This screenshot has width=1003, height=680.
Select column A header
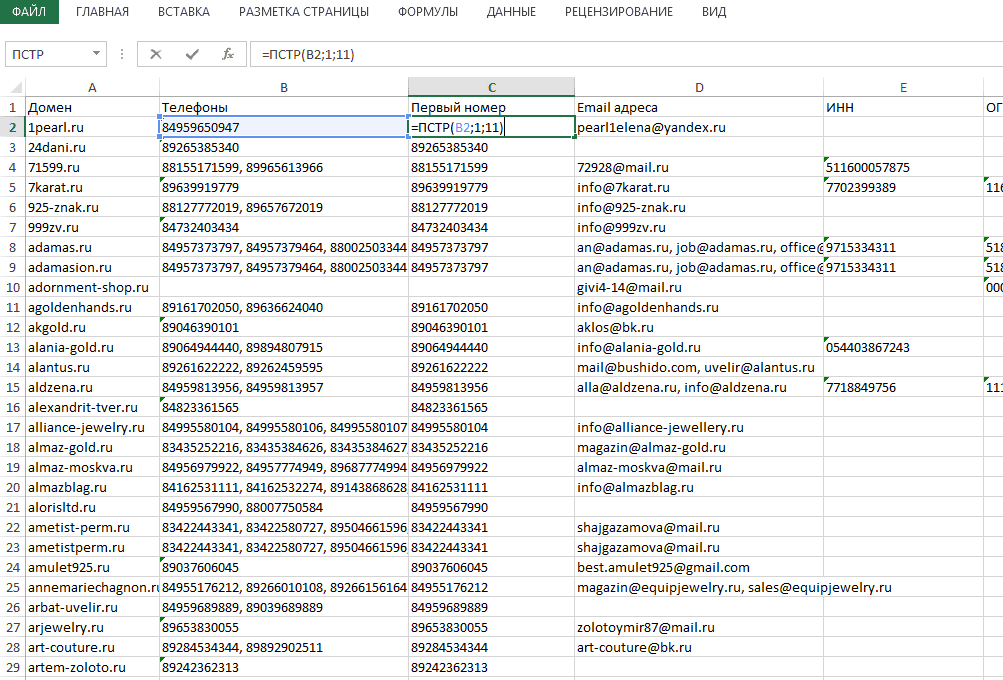click(x=92, y=88)
